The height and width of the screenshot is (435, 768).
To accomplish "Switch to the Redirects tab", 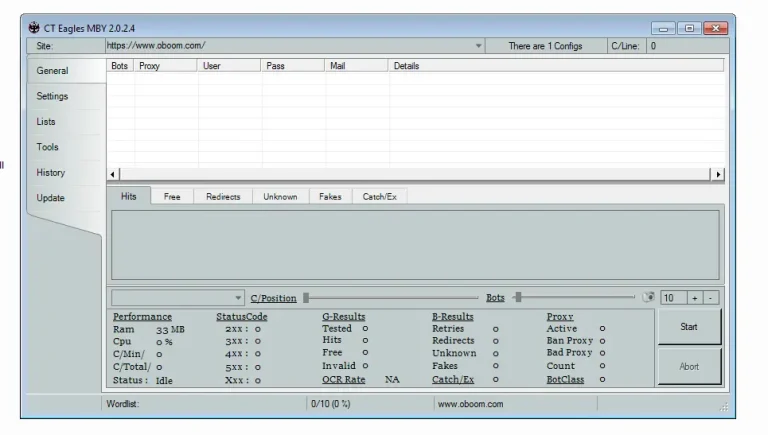I will tap(223, 196).
